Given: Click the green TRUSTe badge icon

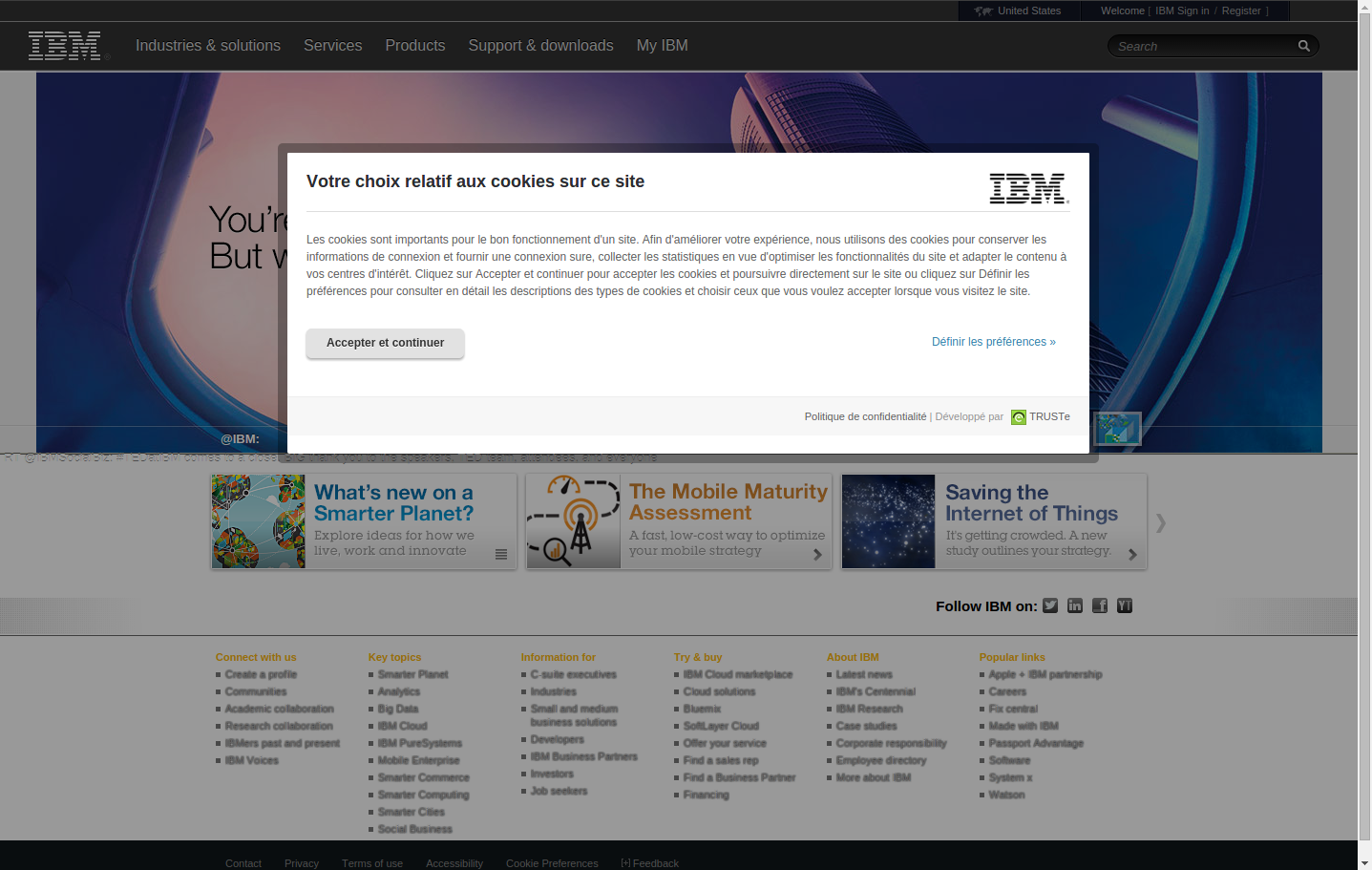Looking at the screenshot, I should click(x=1019, y=417).
